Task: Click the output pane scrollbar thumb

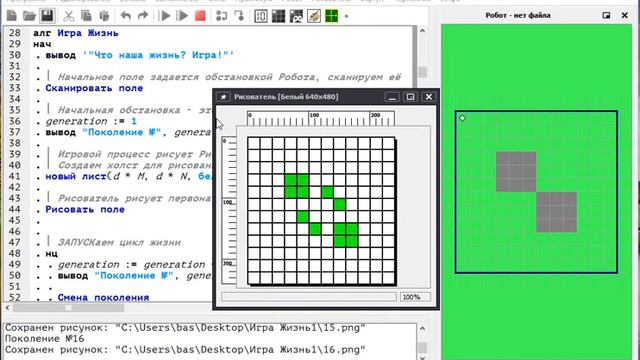Action: (x=422, y=348)
